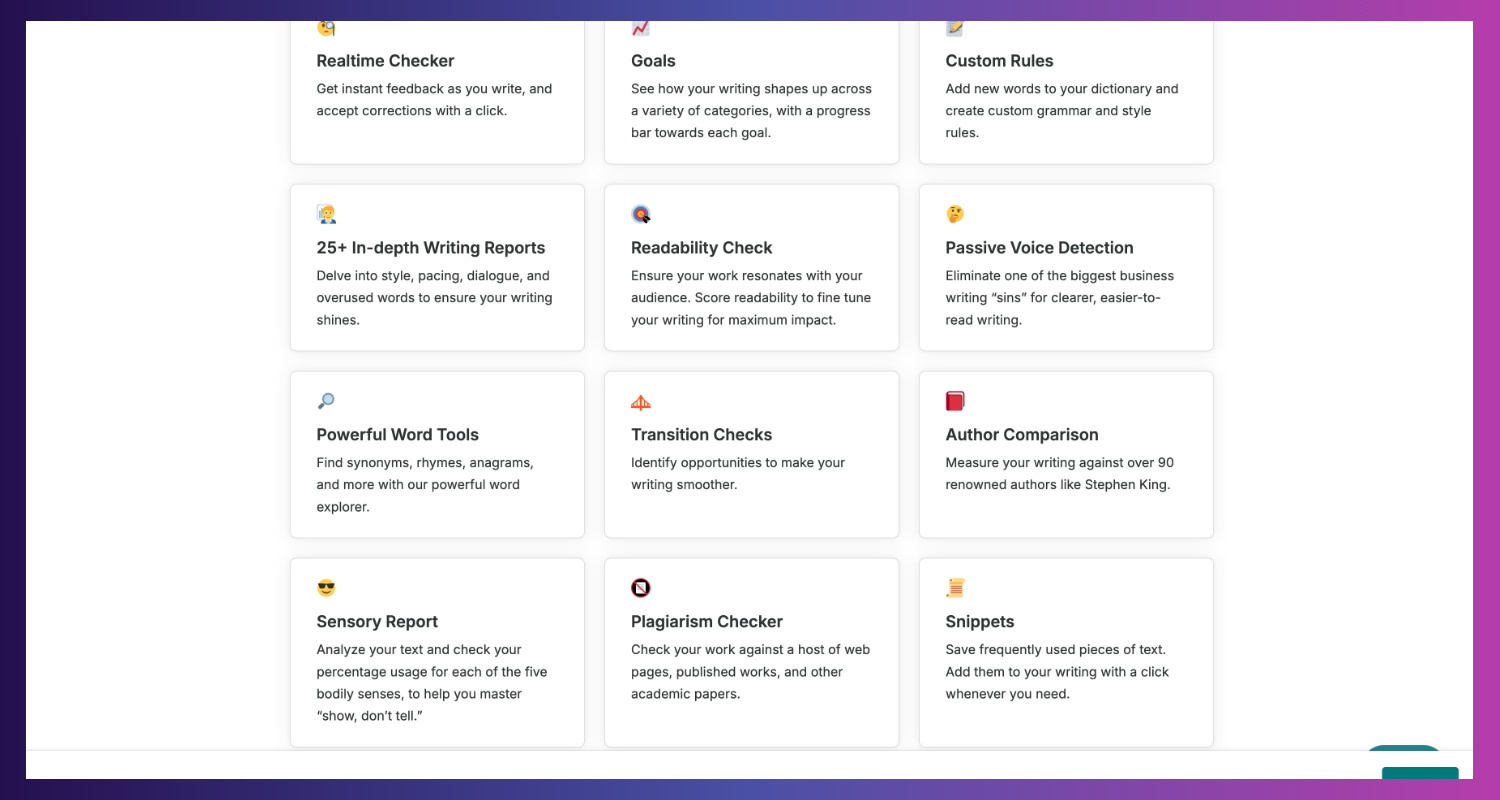Viewport: 1500px width, 800px height.
Task: Click the Transition Checks bridge icon
Action: click(641, 402)
